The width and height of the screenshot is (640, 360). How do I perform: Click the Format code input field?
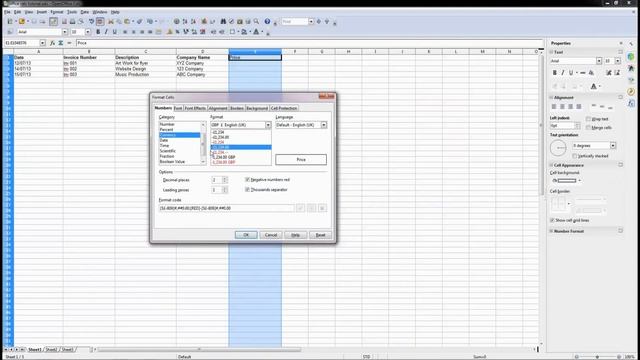pos(226,208)
